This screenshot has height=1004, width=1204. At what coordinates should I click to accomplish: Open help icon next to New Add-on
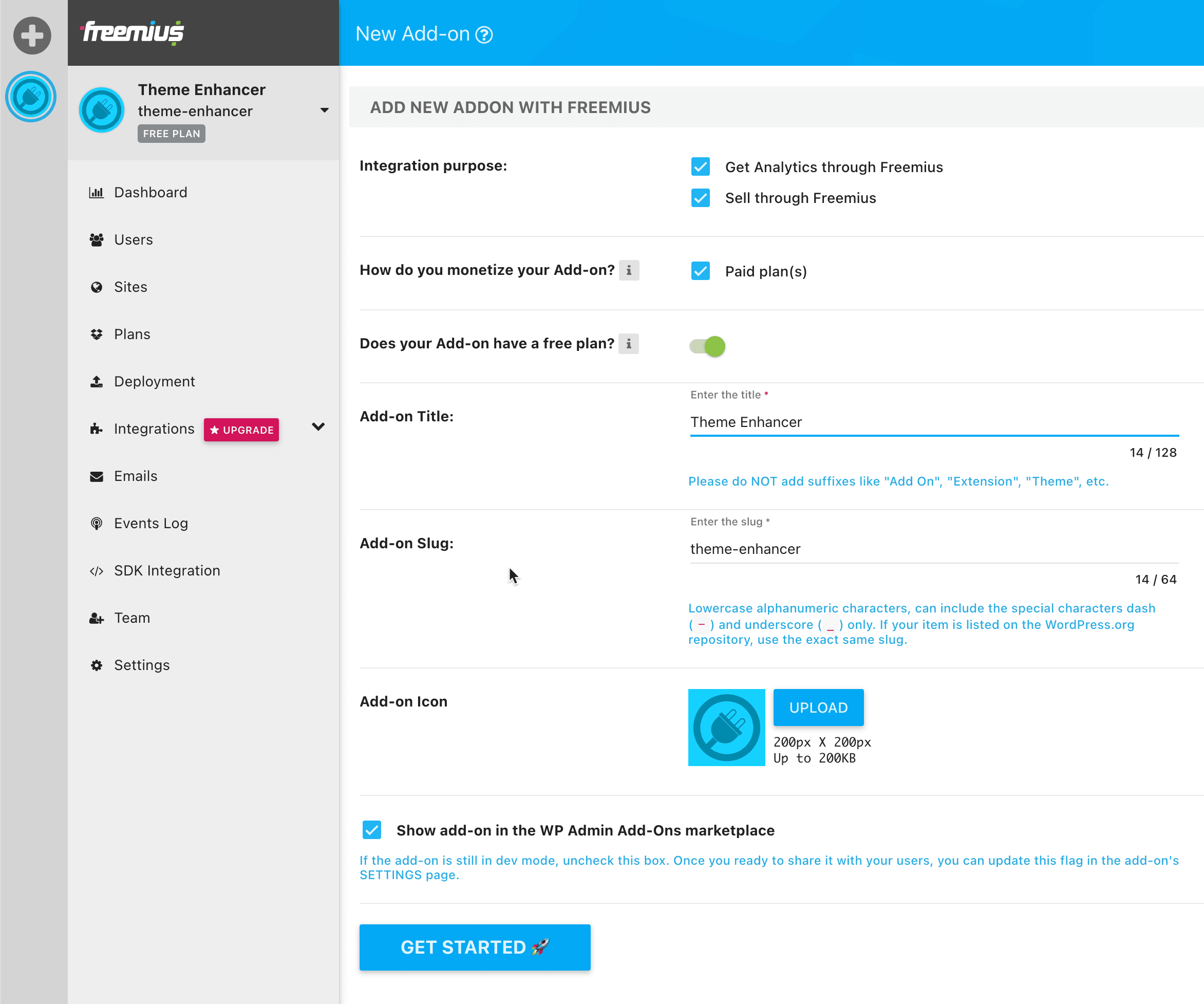[x=484, y=35]
